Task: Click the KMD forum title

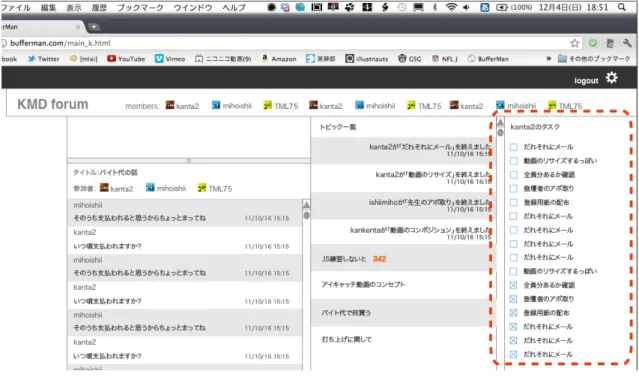Action: tap(53, 104)
